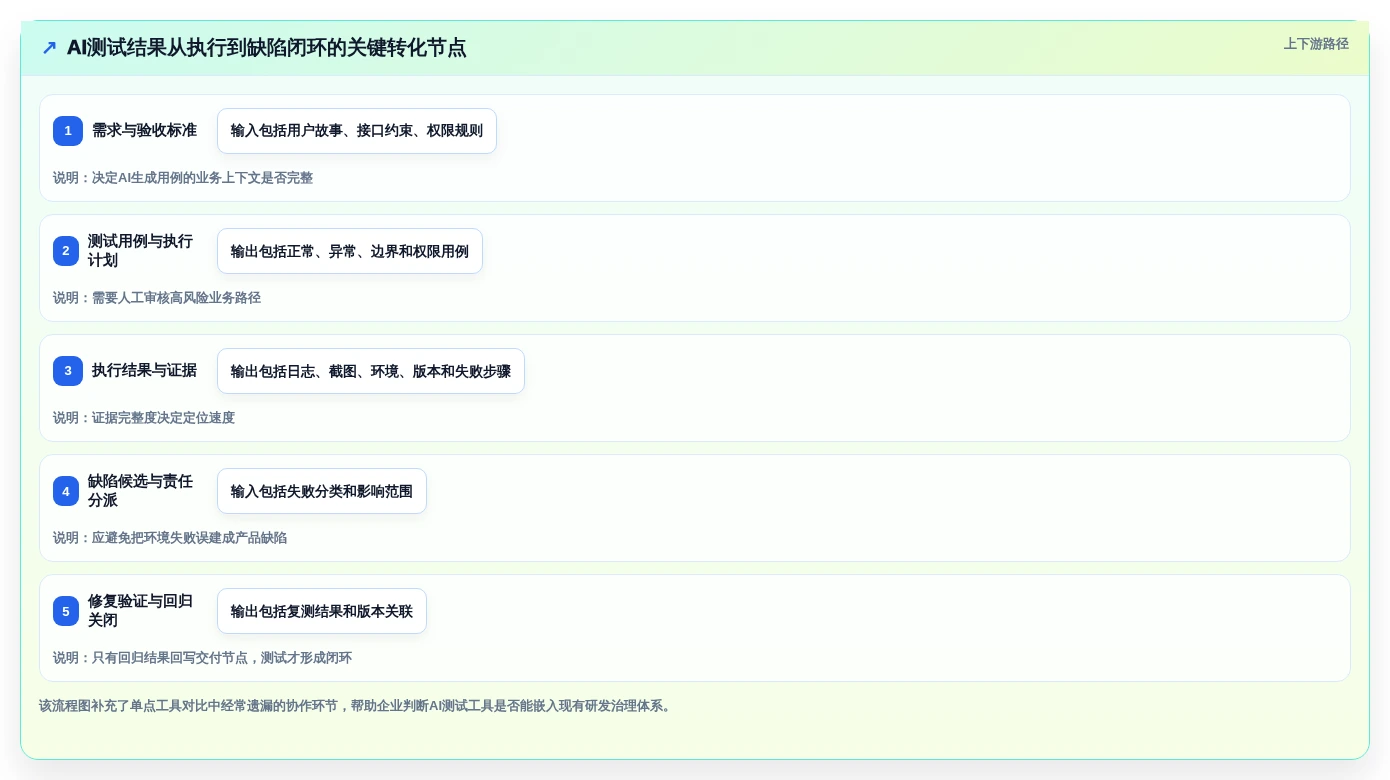
Task: Click the arrow icon beside the title
Action: coord(49,48)
